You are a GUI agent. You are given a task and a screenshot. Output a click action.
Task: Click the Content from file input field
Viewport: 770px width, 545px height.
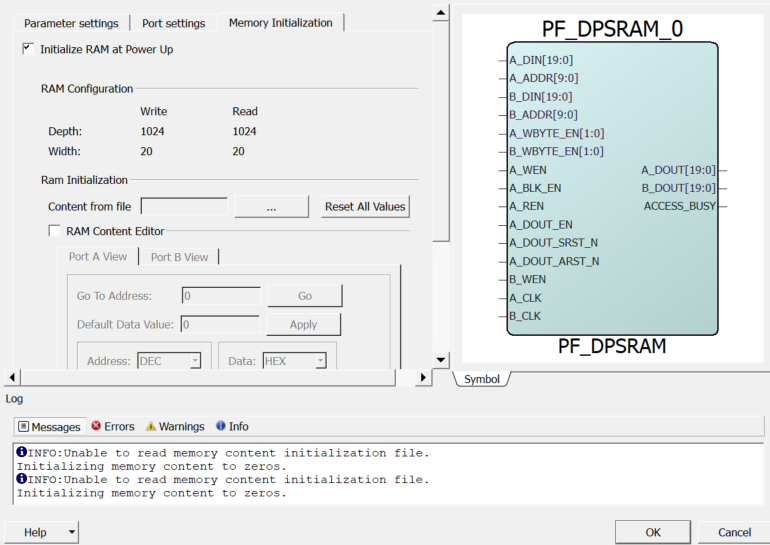pos(184,206)
